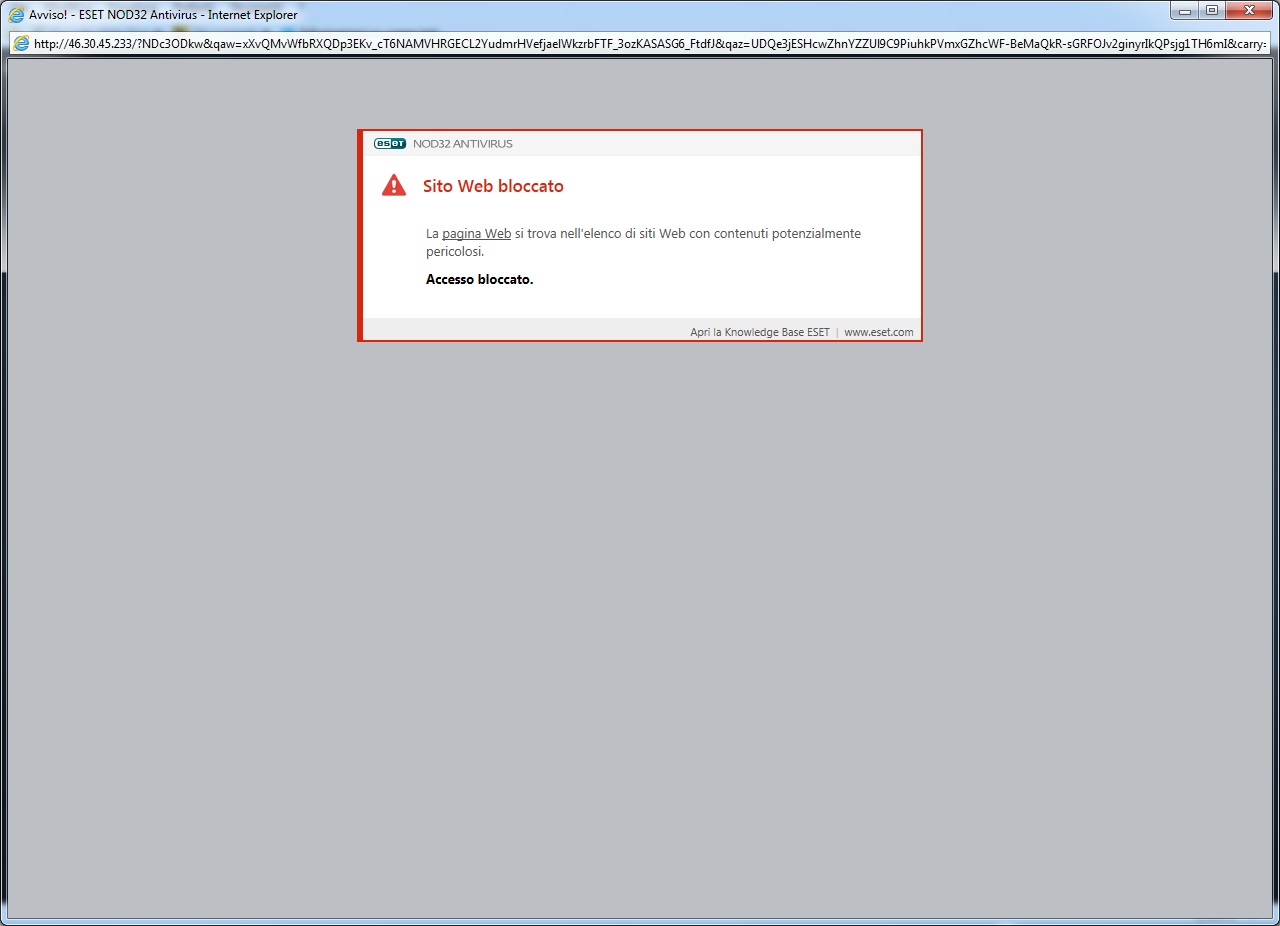Screen dimensions: 1280x926
Task: Visit the www.eset.com link
Action: coord(879,332)
